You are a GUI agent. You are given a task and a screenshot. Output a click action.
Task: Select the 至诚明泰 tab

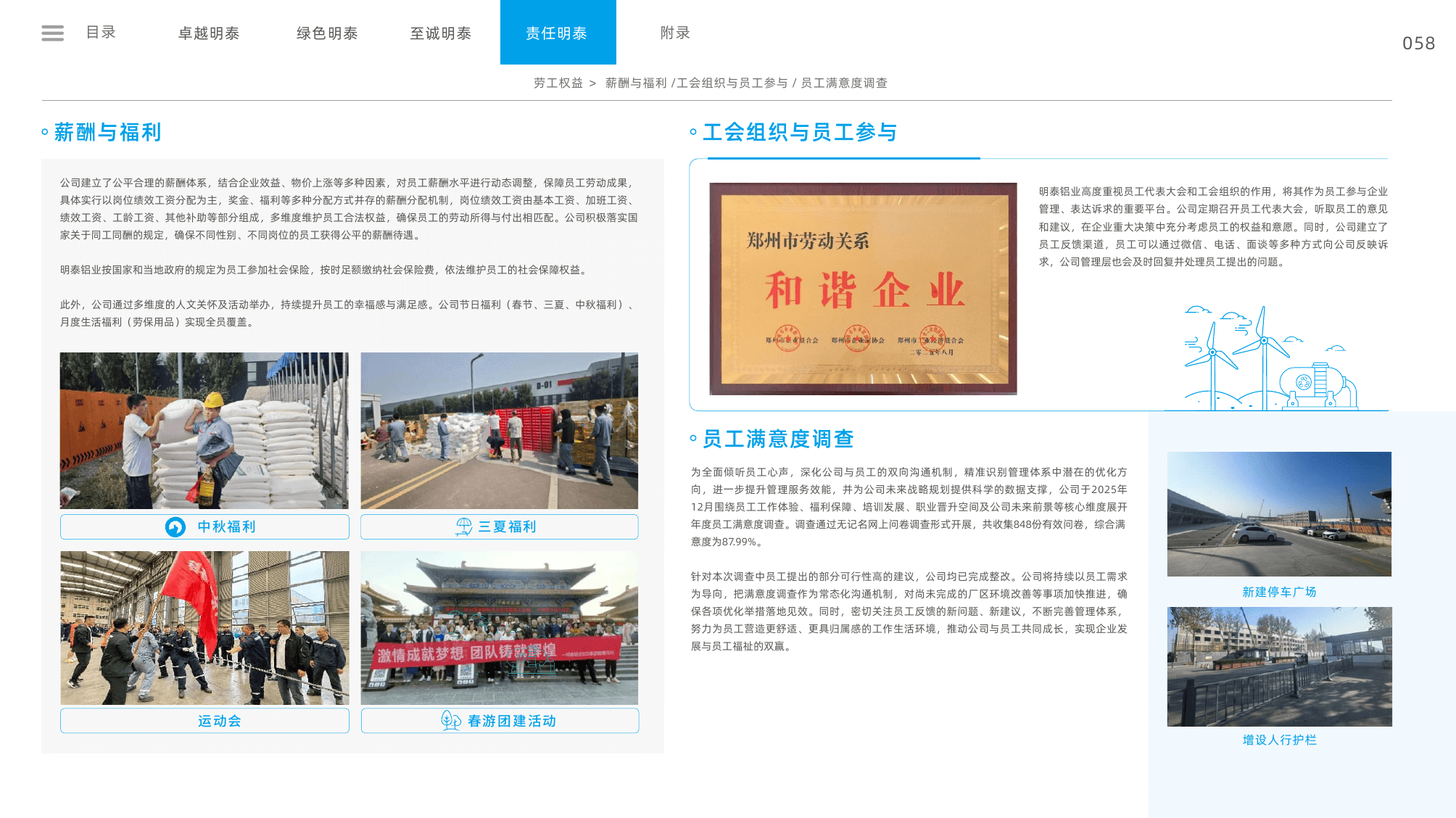[441, 33]
